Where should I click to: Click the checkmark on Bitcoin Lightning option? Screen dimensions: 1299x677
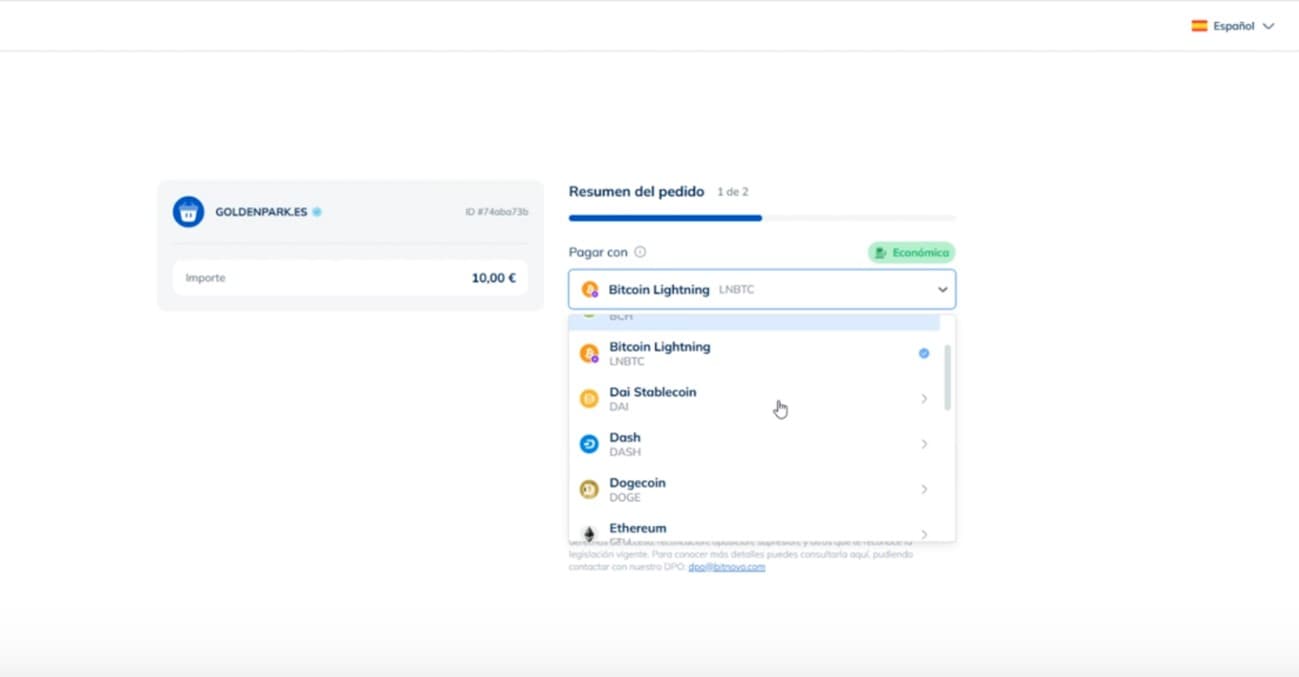coord(924,353)
